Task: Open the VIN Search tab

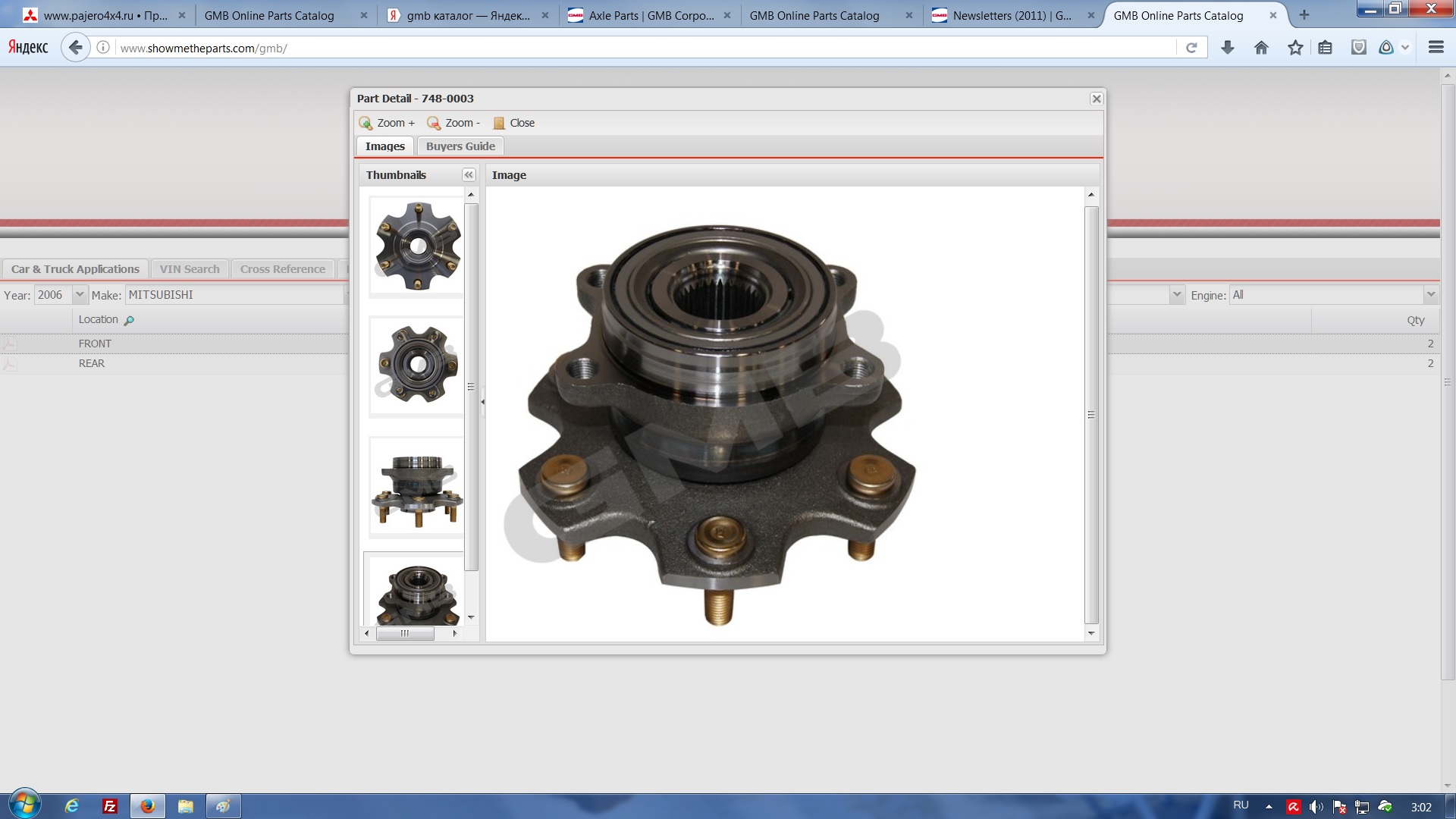Action: (x=190, y=269)
